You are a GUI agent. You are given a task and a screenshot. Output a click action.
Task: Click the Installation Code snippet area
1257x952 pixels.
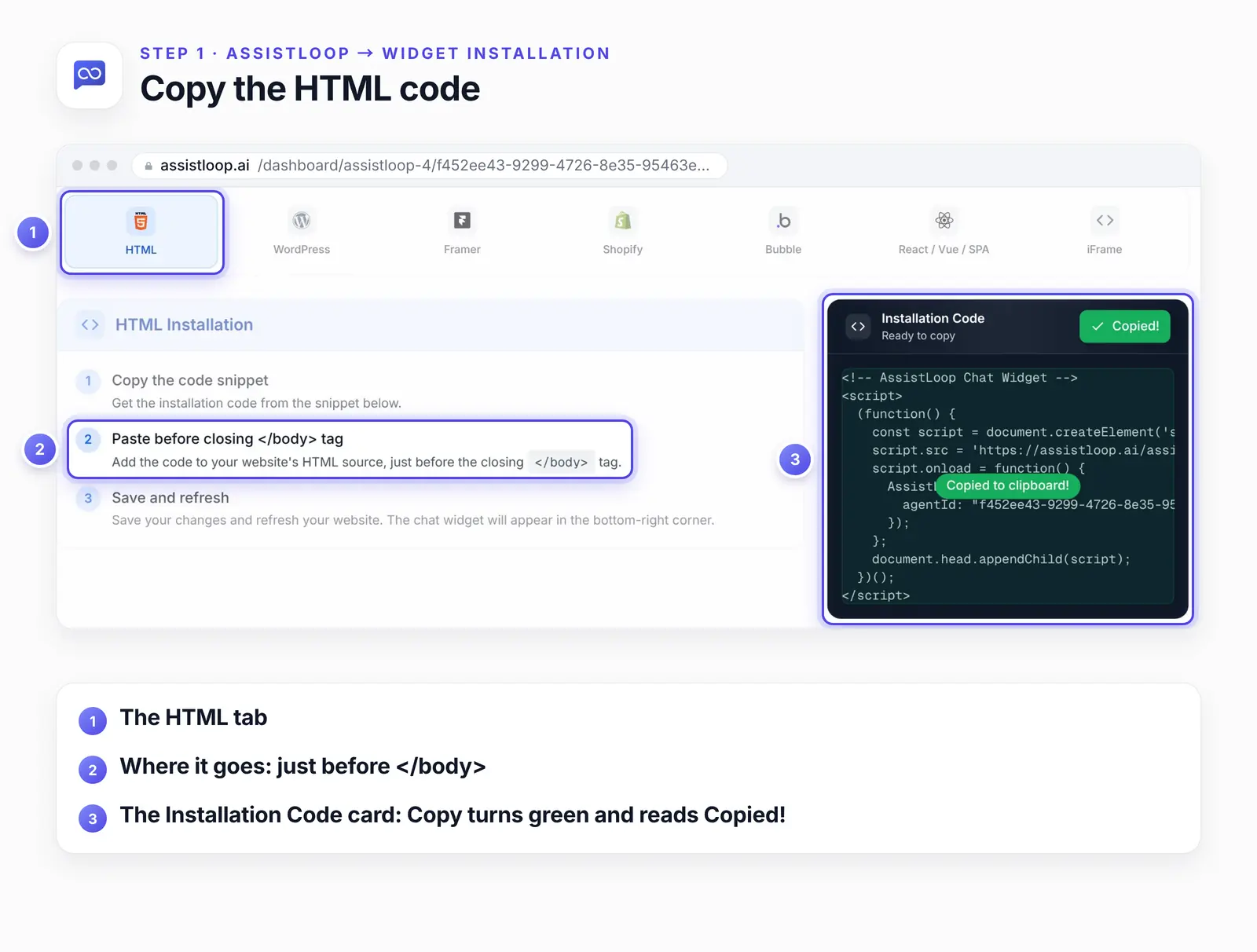(1008, 485)
